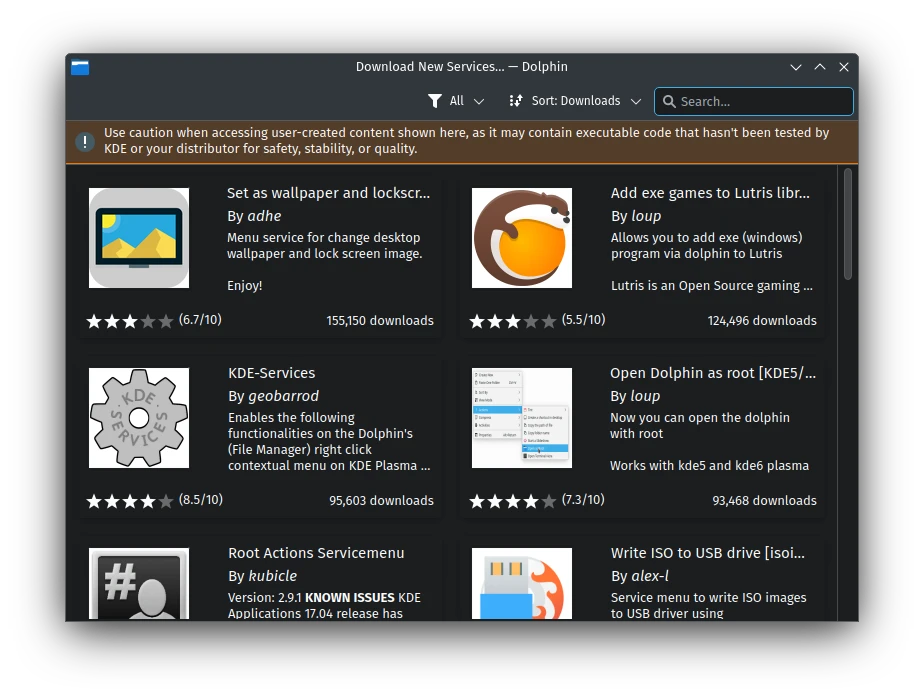Click the star rating showing 8.5/10

[x=154, y=500]
